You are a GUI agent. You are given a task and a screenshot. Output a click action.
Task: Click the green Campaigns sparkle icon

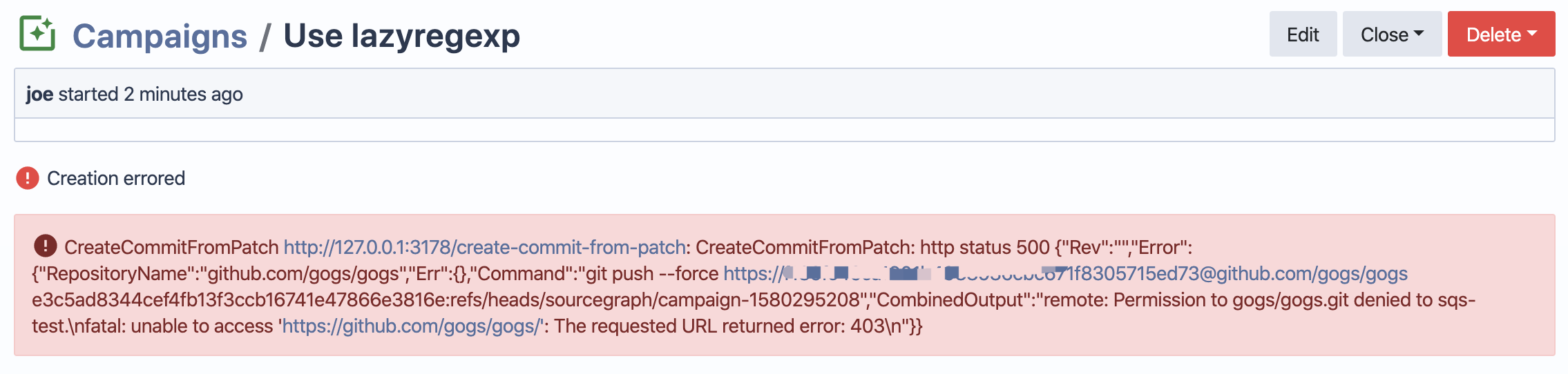pyautogui.click(x=37, y=34)
